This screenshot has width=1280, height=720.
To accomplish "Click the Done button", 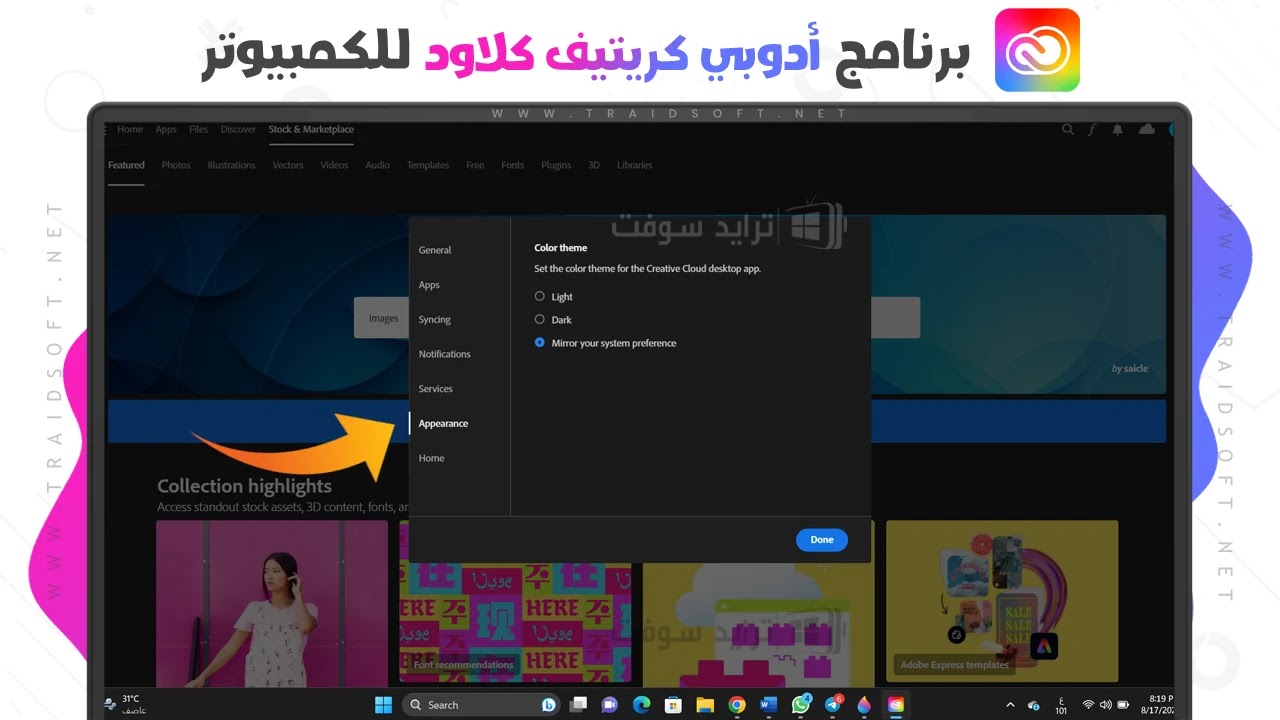I will pyautogui.click(x=821, y=539).
